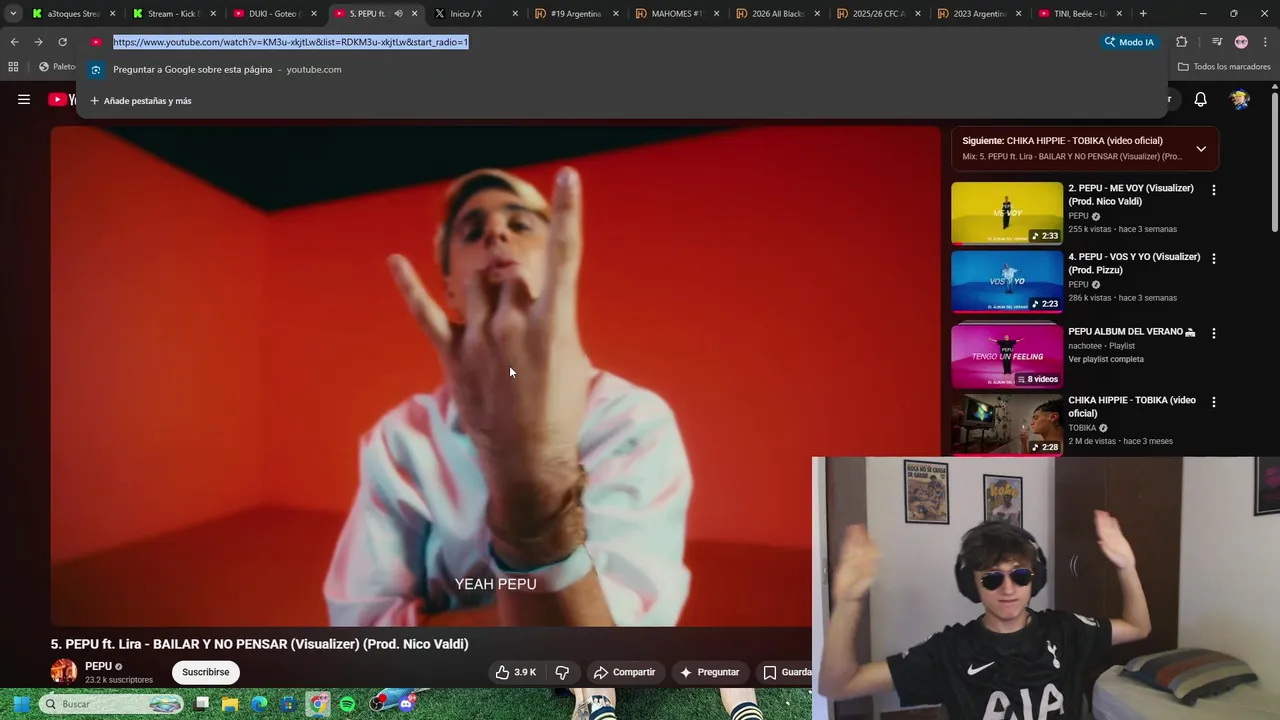Open options for PEPU ALBUM DEL VERANO playlist

tap(1214, 333)
